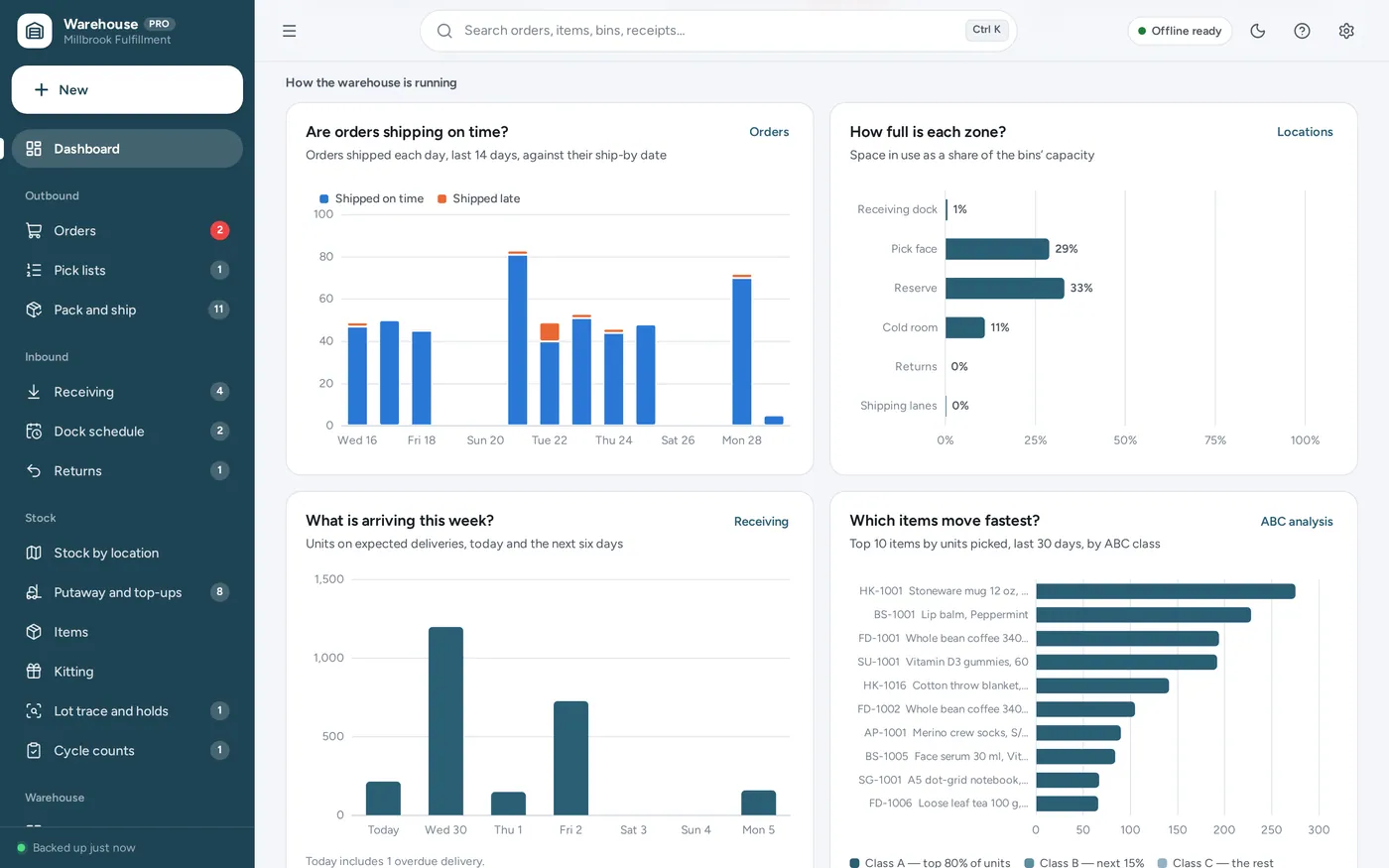Click the HK-1001 Stoneware mug bar
Viewport: 1389px width, 868px height.
tap(1166, 591)
